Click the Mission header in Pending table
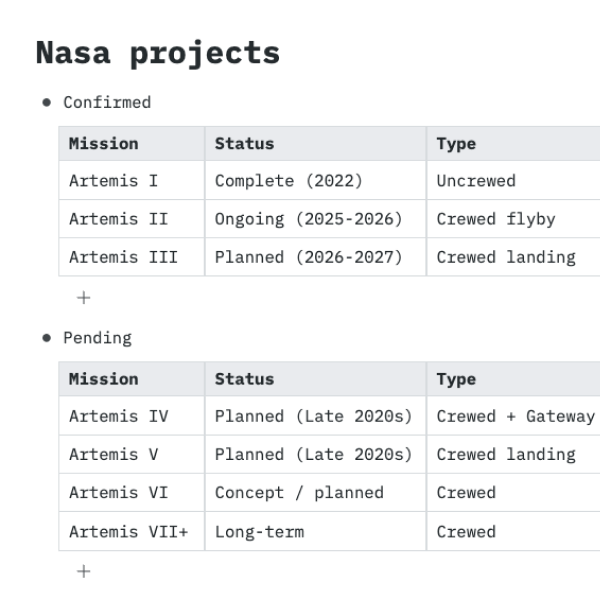This screenshot has height=600, width=600. click(132, 379)
